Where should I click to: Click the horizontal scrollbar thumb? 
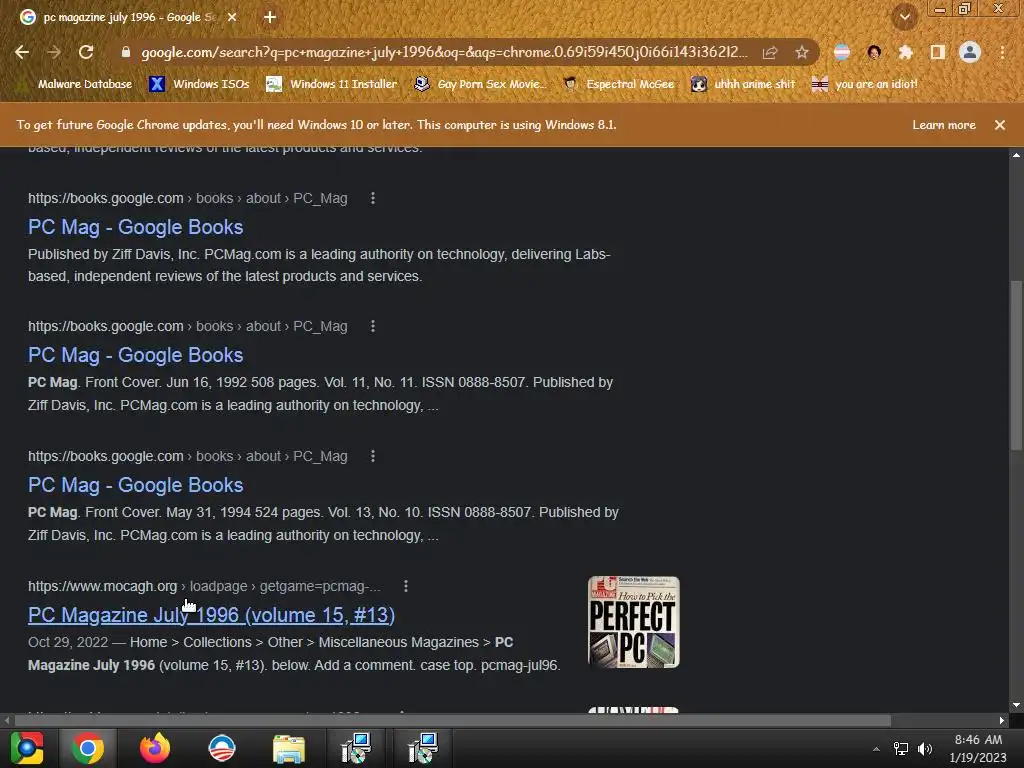click(x=453, y=720)
